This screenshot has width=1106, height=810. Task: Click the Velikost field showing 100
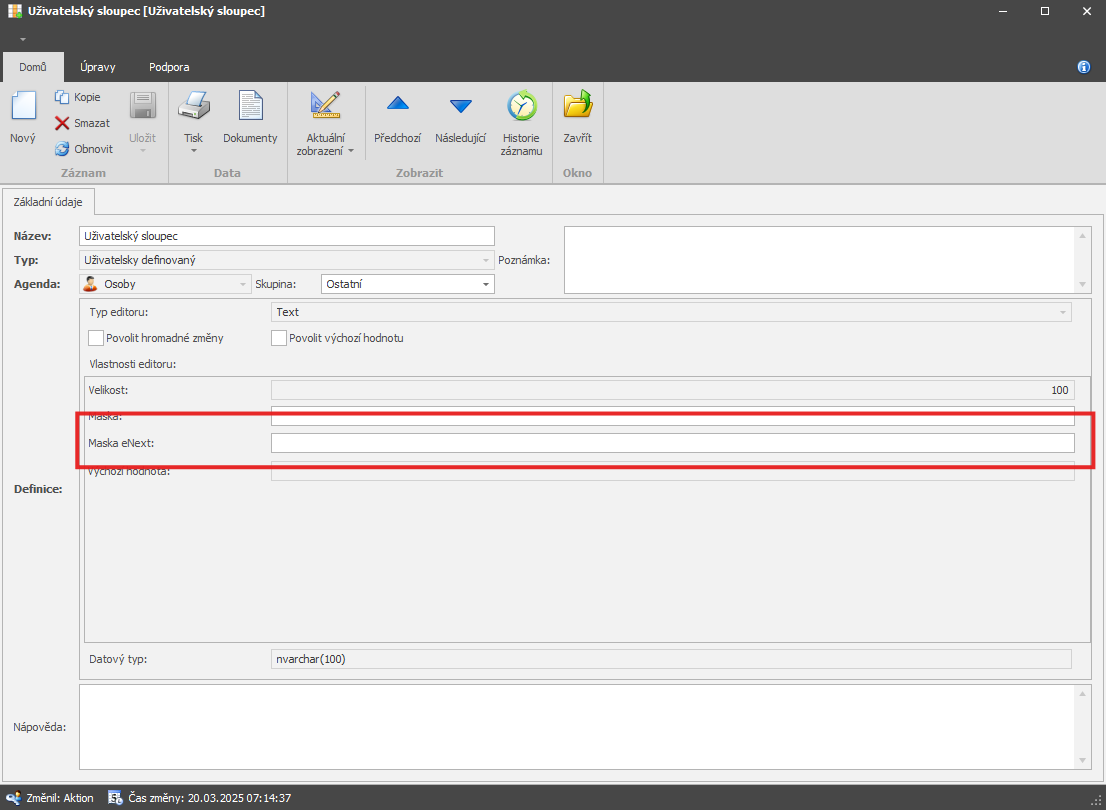673,389
